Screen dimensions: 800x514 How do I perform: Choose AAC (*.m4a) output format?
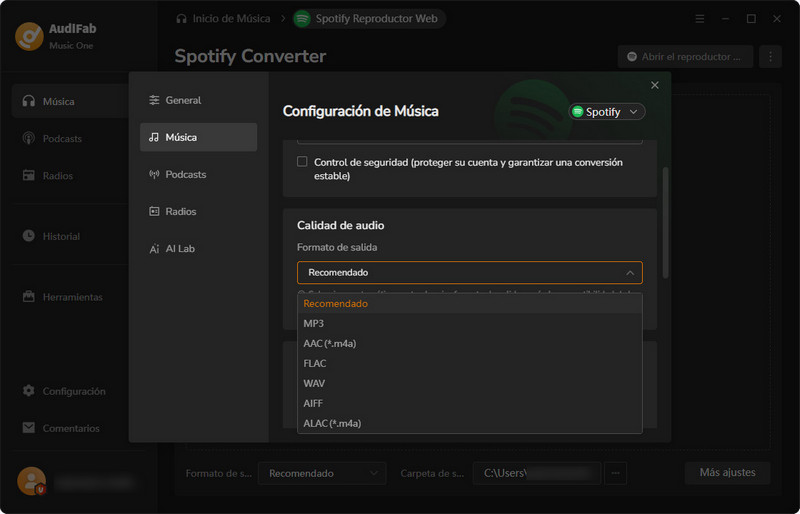pyautogui.click(x=470, y=343)
